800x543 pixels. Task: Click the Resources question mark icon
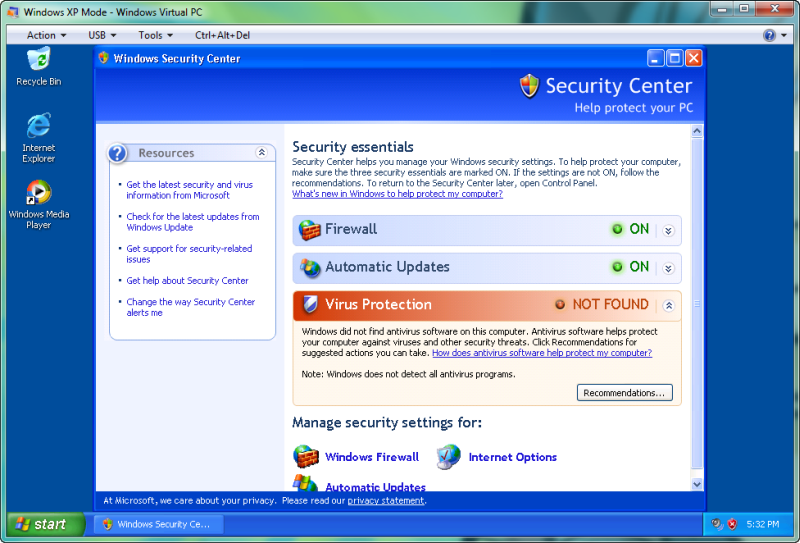pos(117,153)
